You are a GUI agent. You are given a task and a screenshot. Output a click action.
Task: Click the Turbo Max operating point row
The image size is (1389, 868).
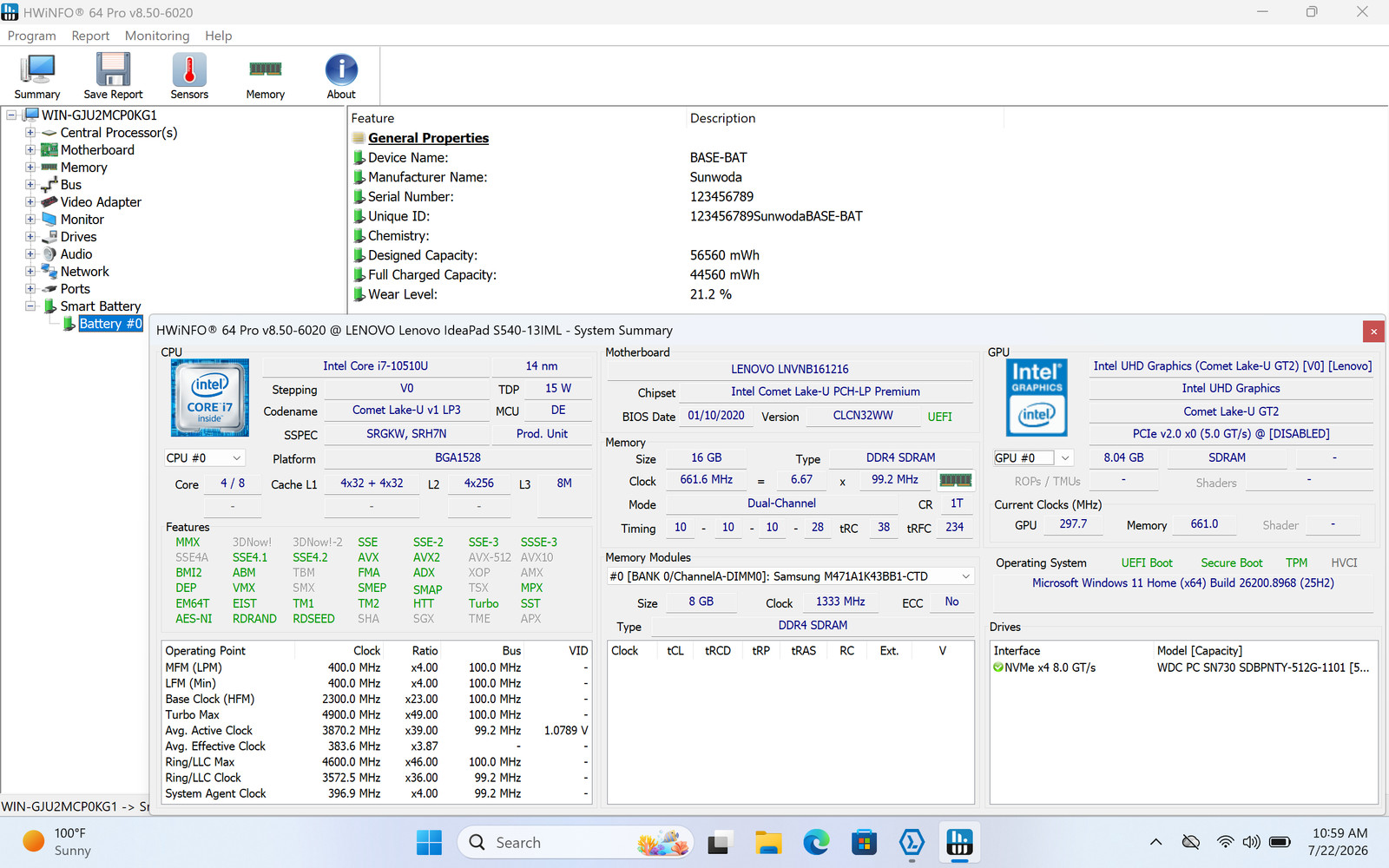377,714
